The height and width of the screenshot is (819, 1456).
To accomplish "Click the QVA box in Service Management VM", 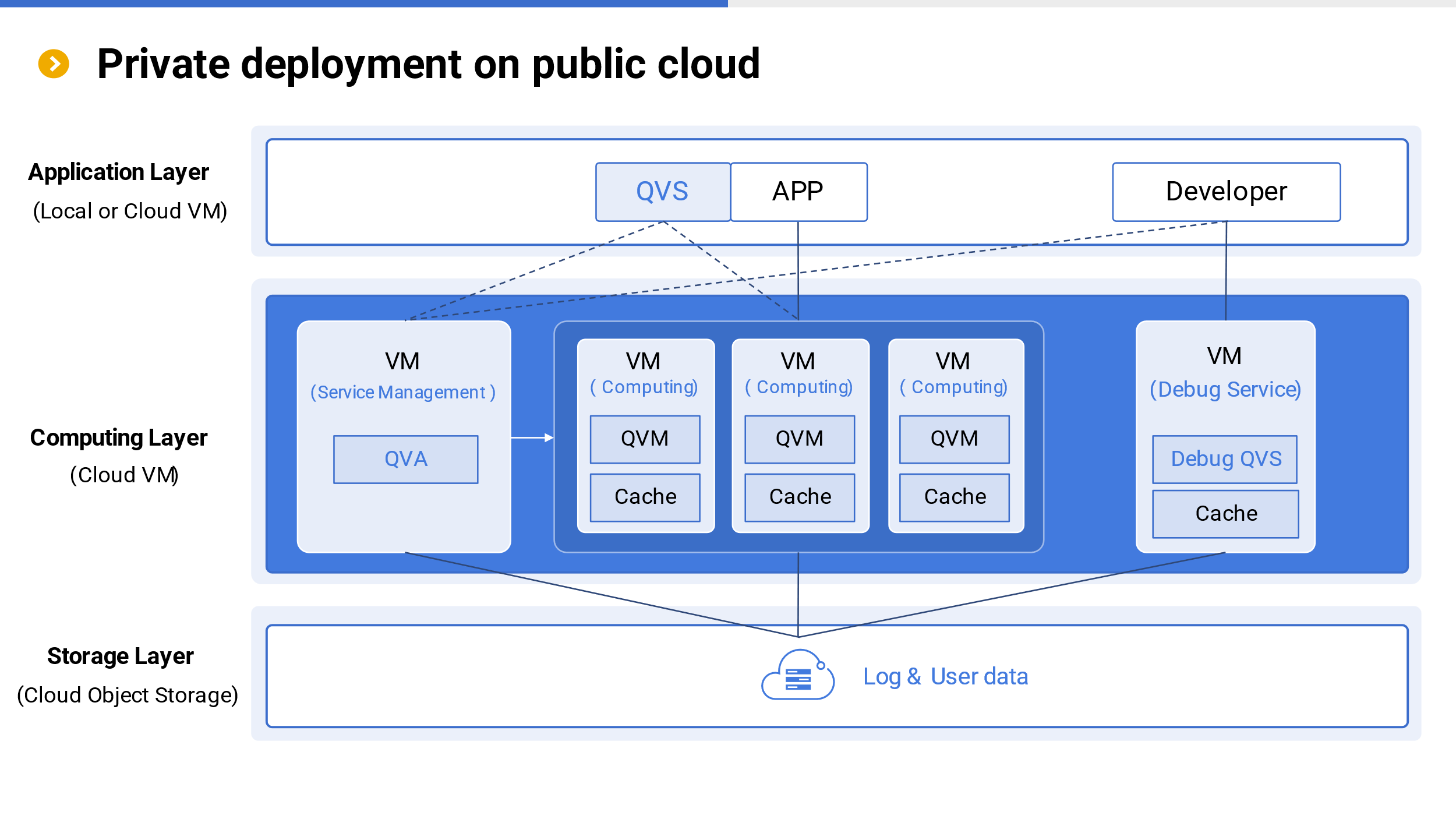I will pyautogui.click(x=405, y=459).
